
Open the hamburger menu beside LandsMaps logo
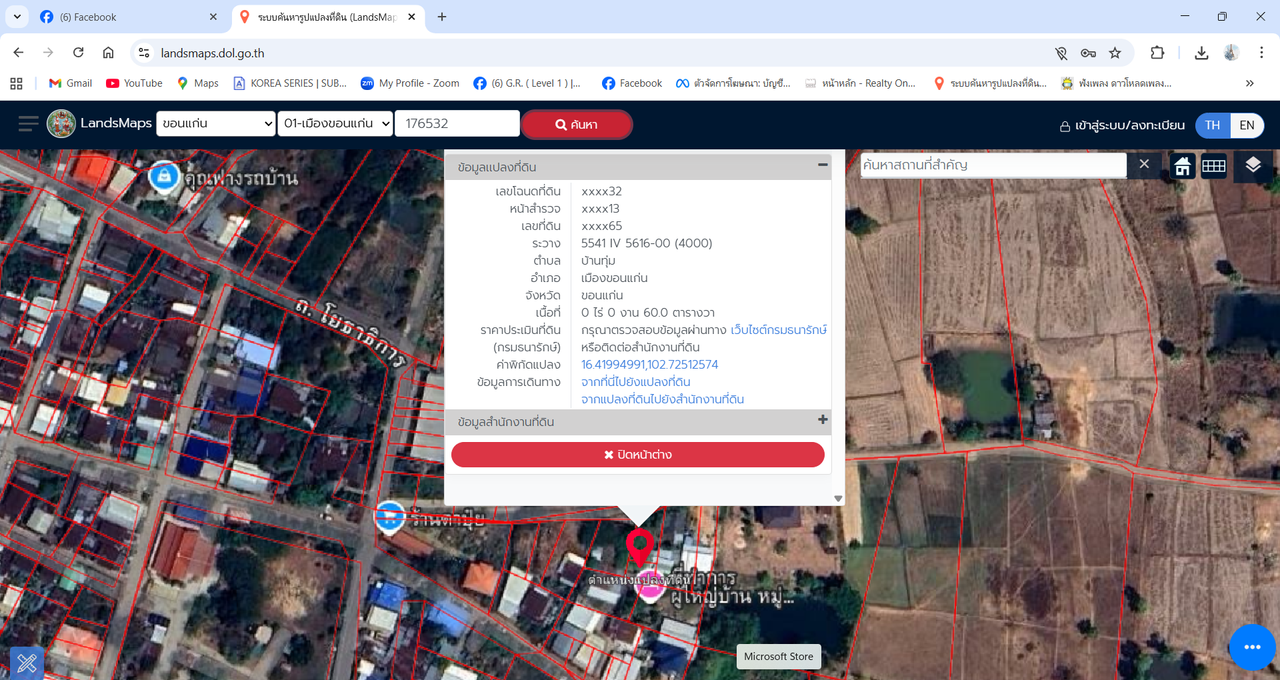pyautogui.click(x=28, y=124)
